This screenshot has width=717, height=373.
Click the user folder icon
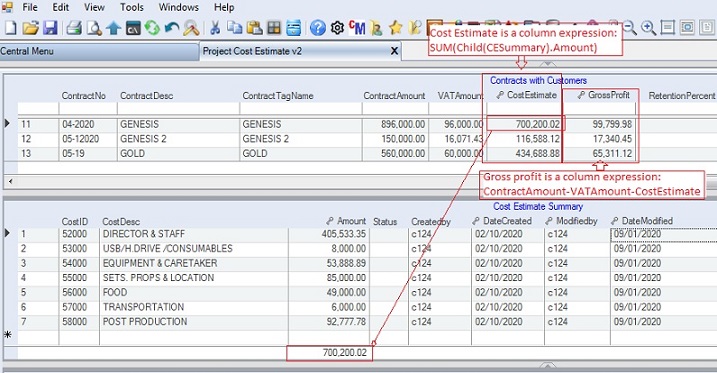point(376,28)
